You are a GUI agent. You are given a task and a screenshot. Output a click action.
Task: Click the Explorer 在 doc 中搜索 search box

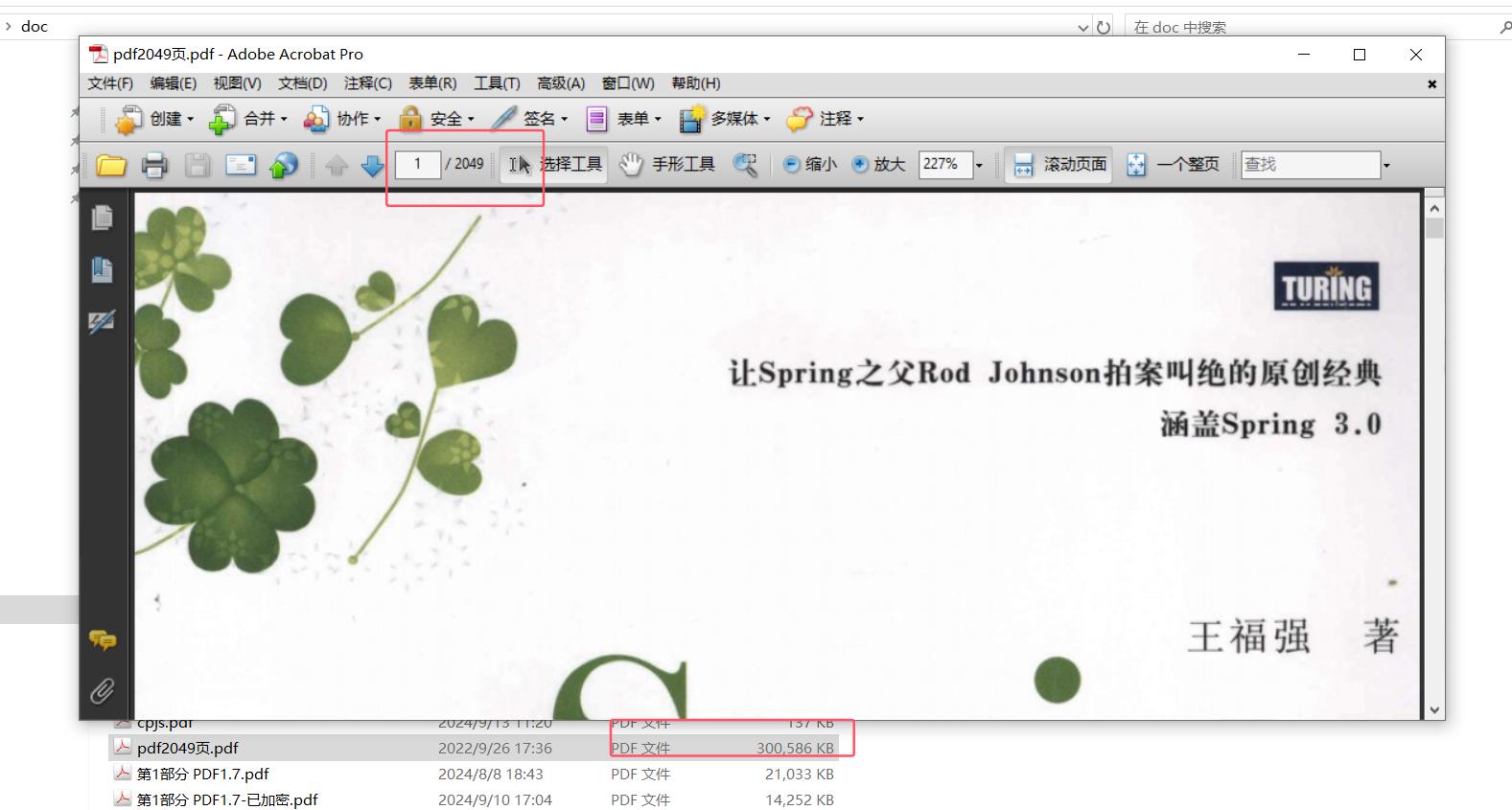pyautogui.click(x=1309, y=27)
